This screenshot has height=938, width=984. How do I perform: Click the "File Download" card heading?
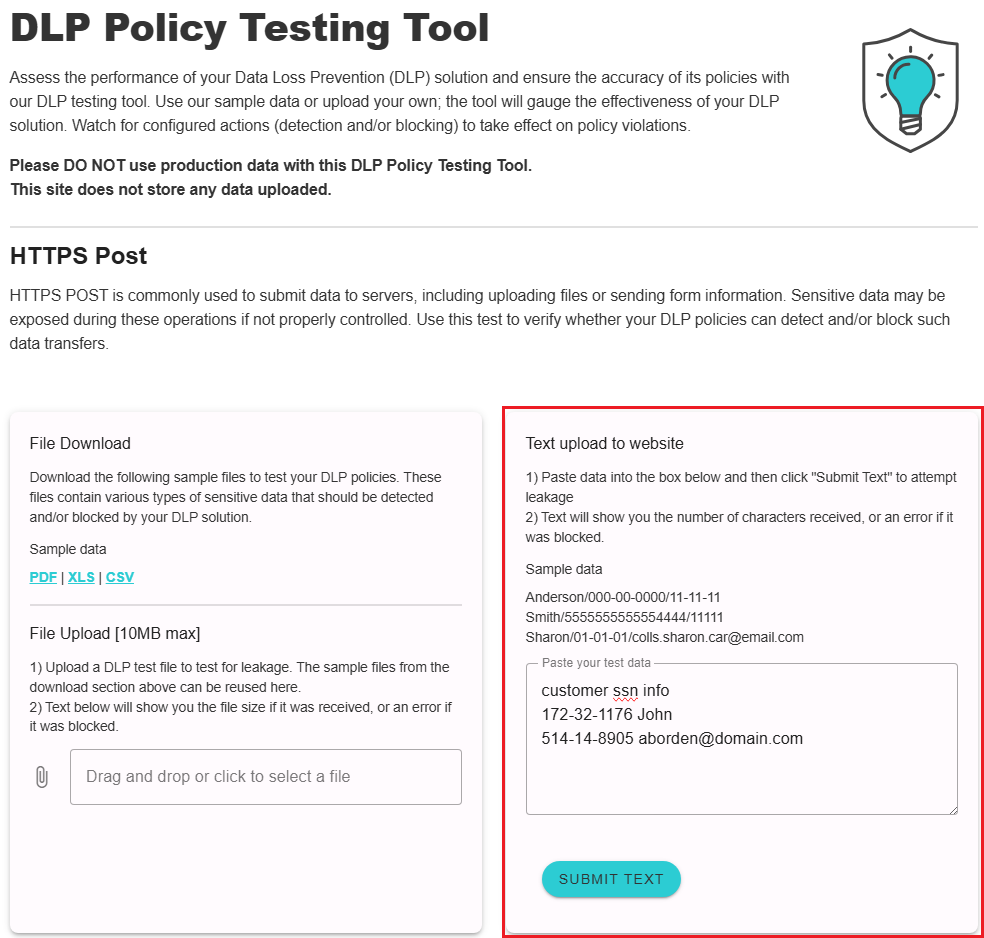[80, 443]
